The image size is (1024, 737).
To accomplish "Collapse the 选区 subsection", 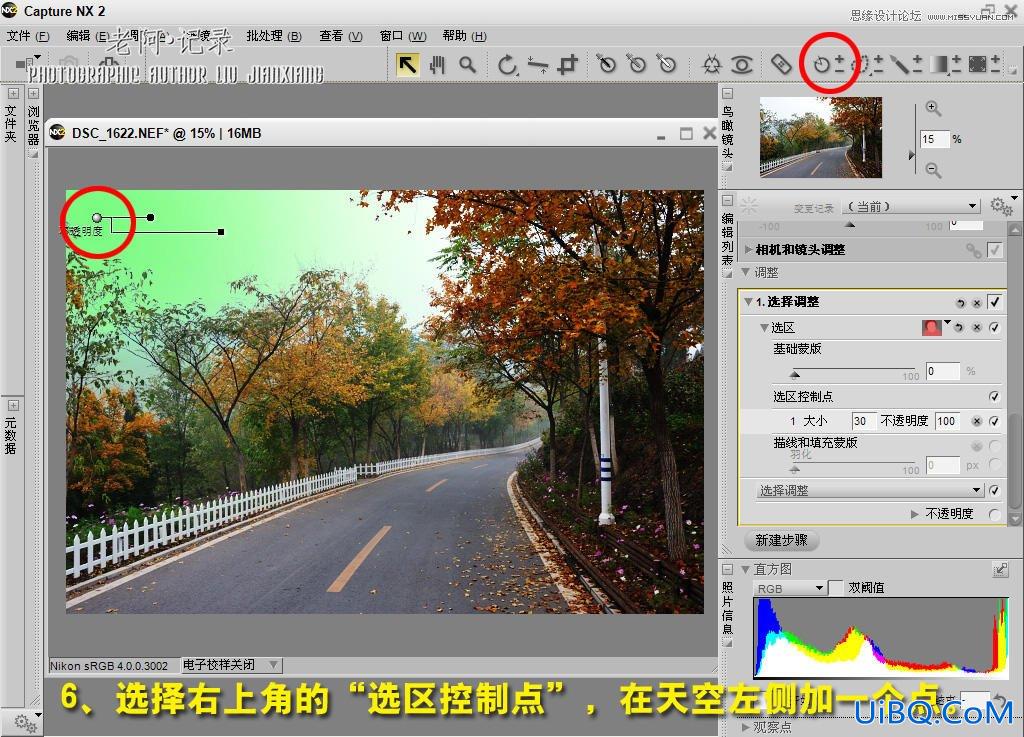I will [764, 328].
